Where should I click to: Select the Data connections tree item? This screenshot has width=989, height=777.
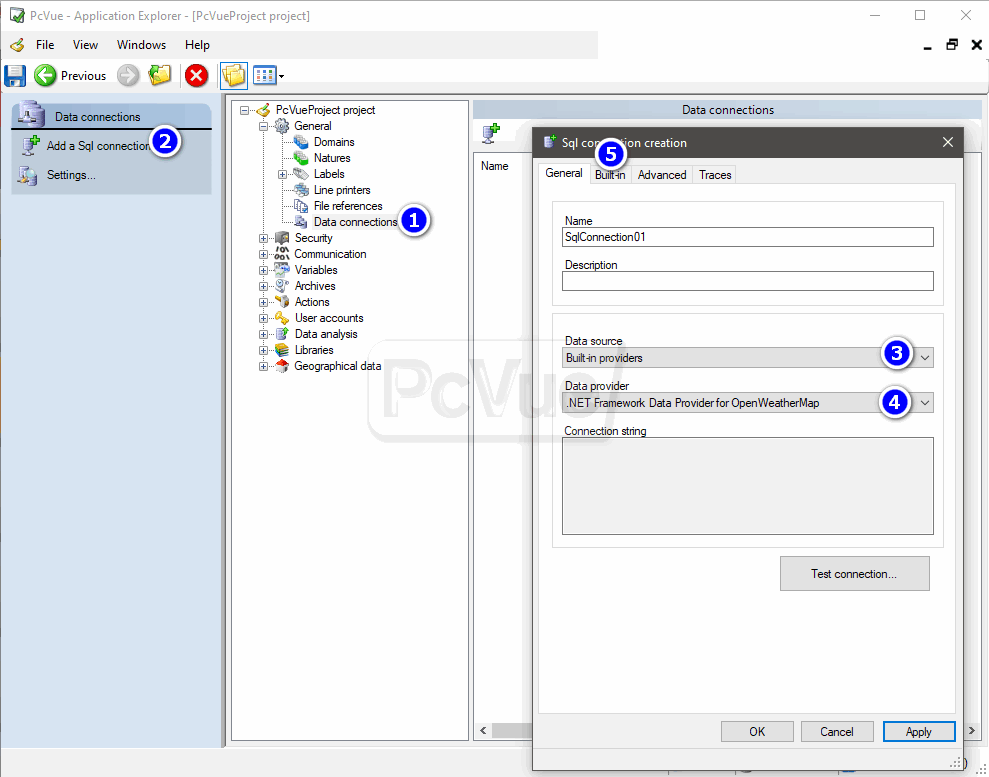tap(355, 221)
